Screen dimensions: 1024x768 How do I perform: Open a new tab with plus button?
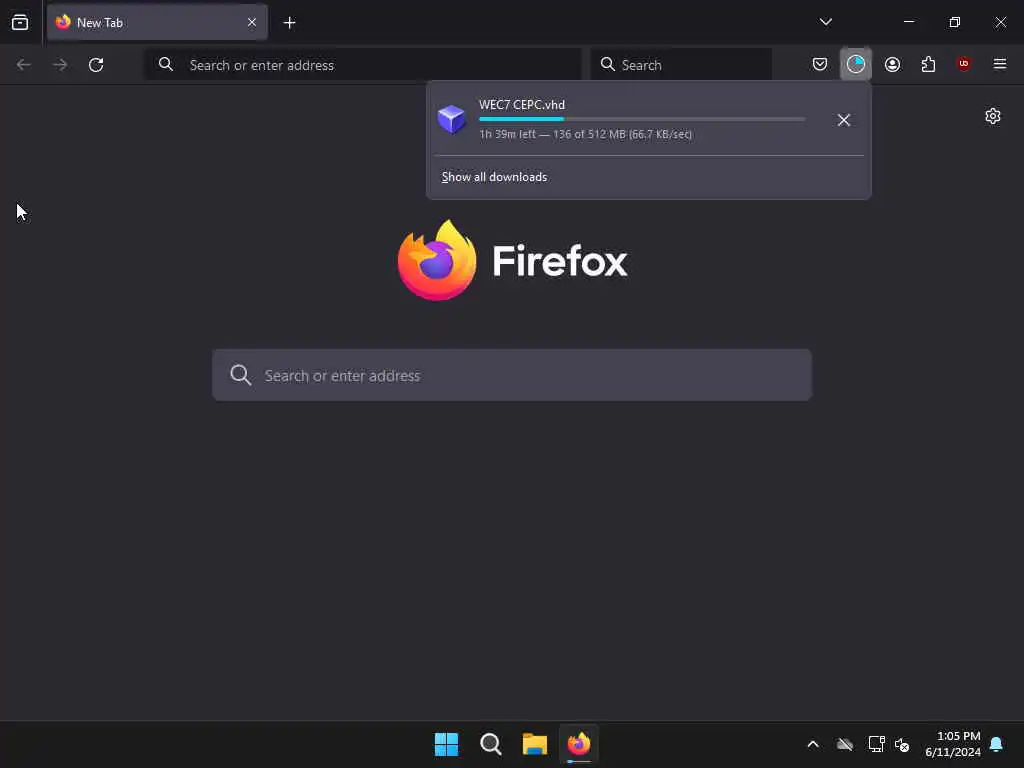[289, 23]
